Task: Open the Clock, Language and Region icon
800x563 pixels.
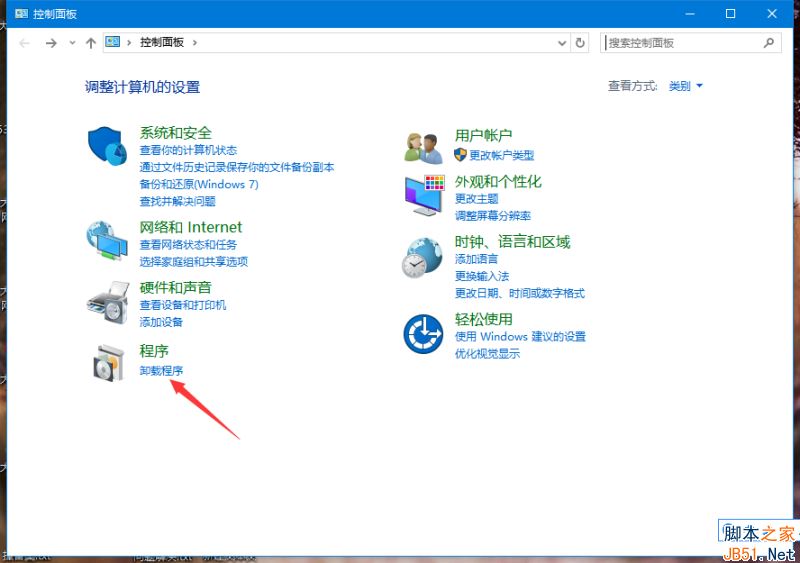Action: point(423,257)
